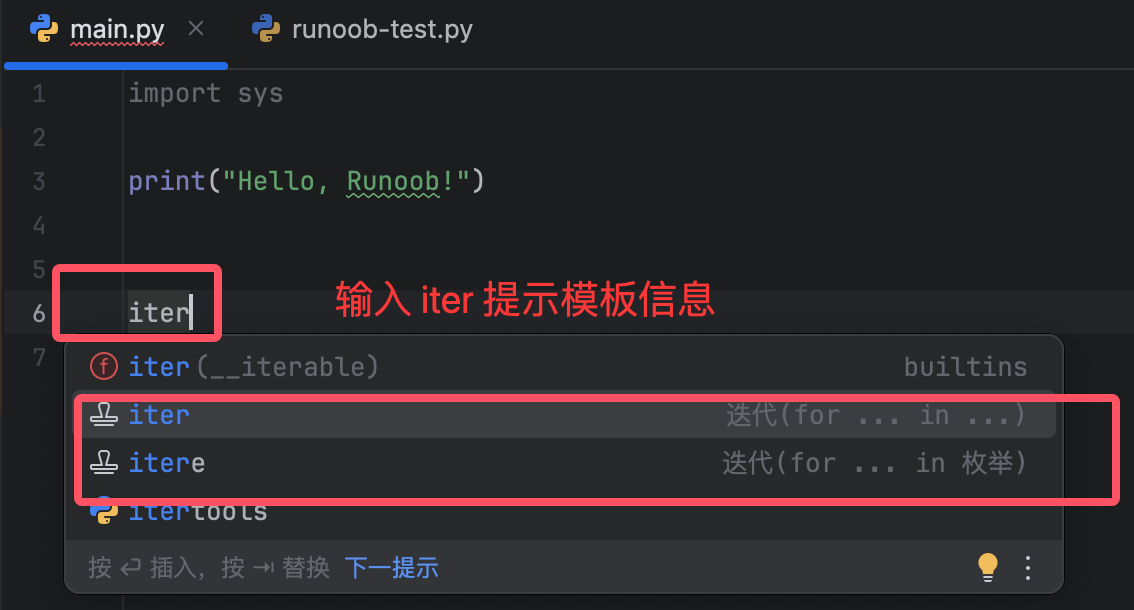1134x610 pixels.
Task: Click line number 3 in the gutter
Action: point(39,182)
